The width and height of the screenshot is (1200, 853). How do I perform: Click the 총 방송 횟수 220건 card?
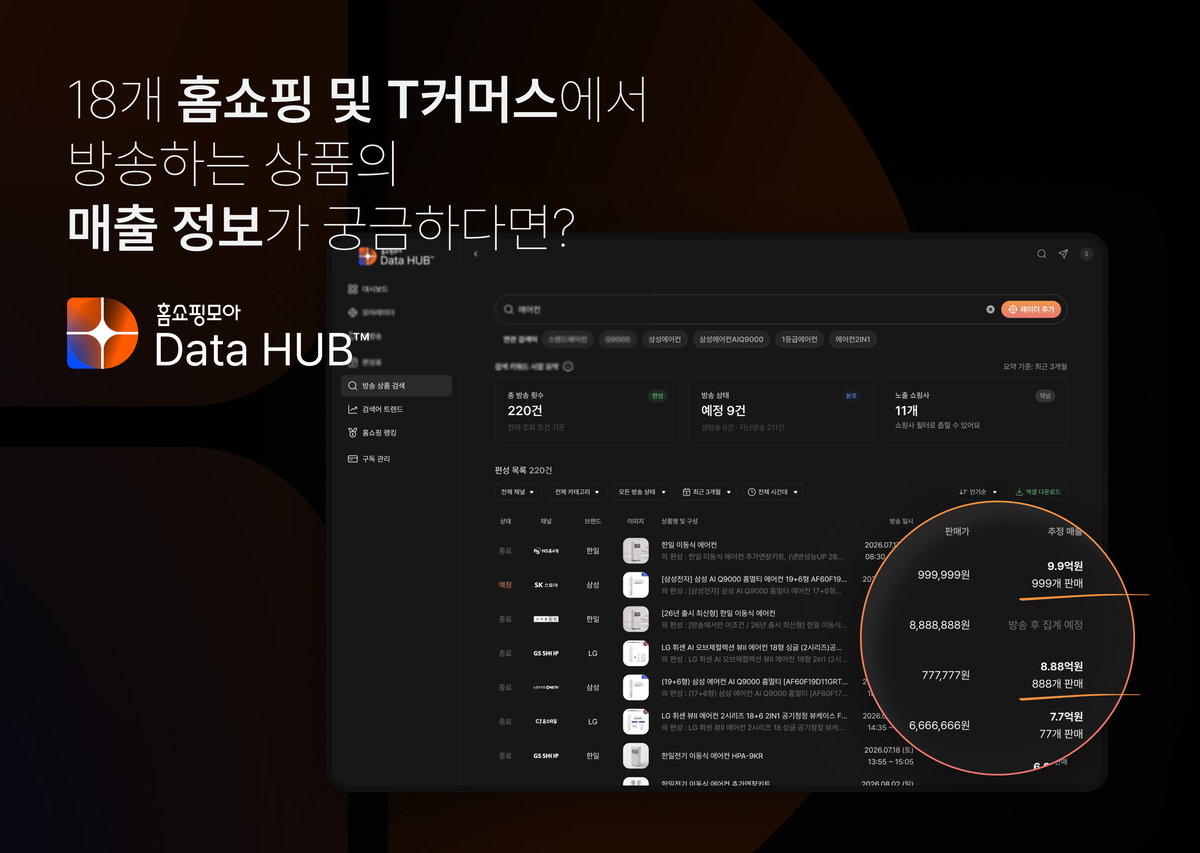(x=587, y=411)
